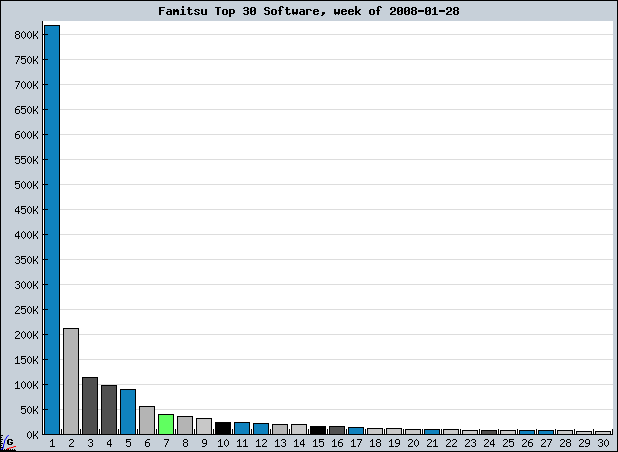Click the 0K y-axis label
Image resolution: width=618 pixels, height=452 pixels.
[32, 435]
